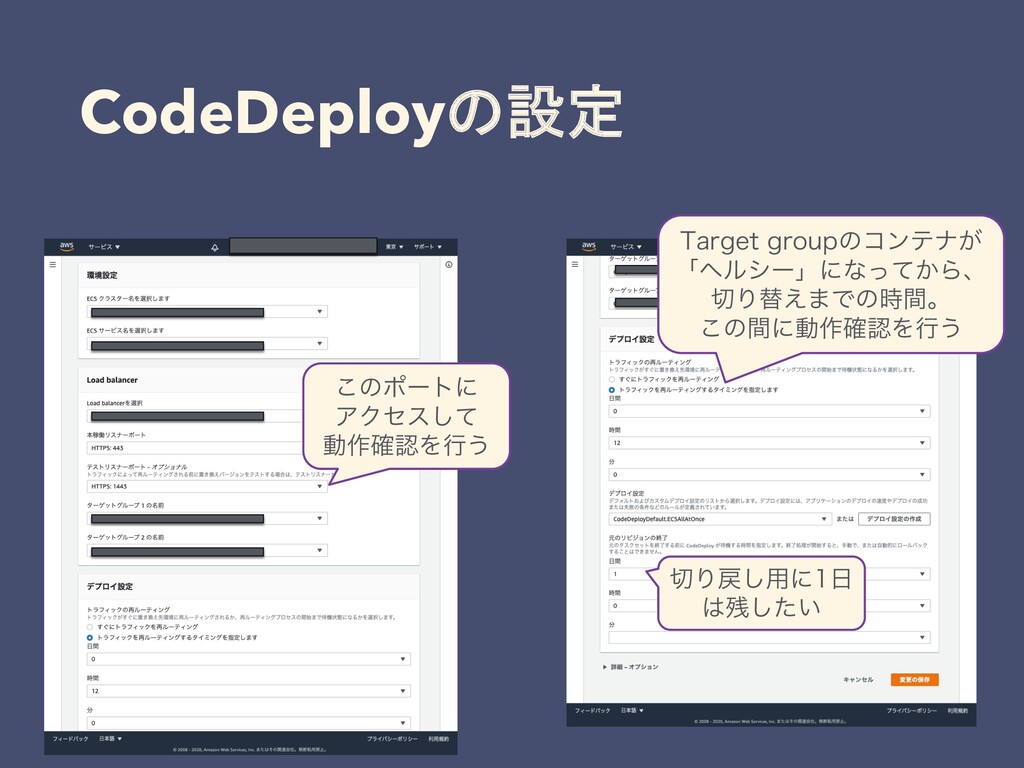This screenshot has width=1024, height=768.
Task: Open rerouting 分 0 dropdown in right console
Action: tap(769, 475)
